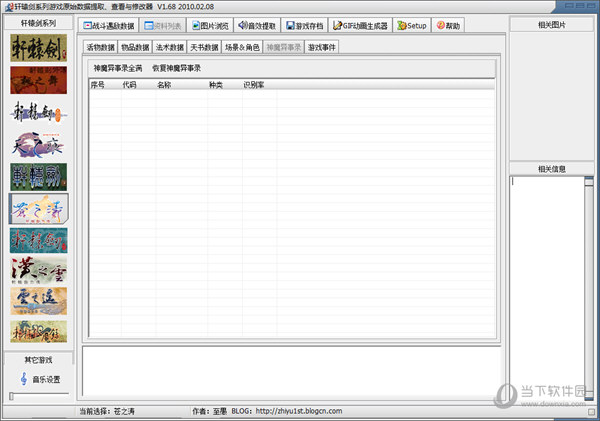This screenshot has height=421, width=600.
Task: Switch to the 游戏事件 tab
Action: click(x=322, y=47)
